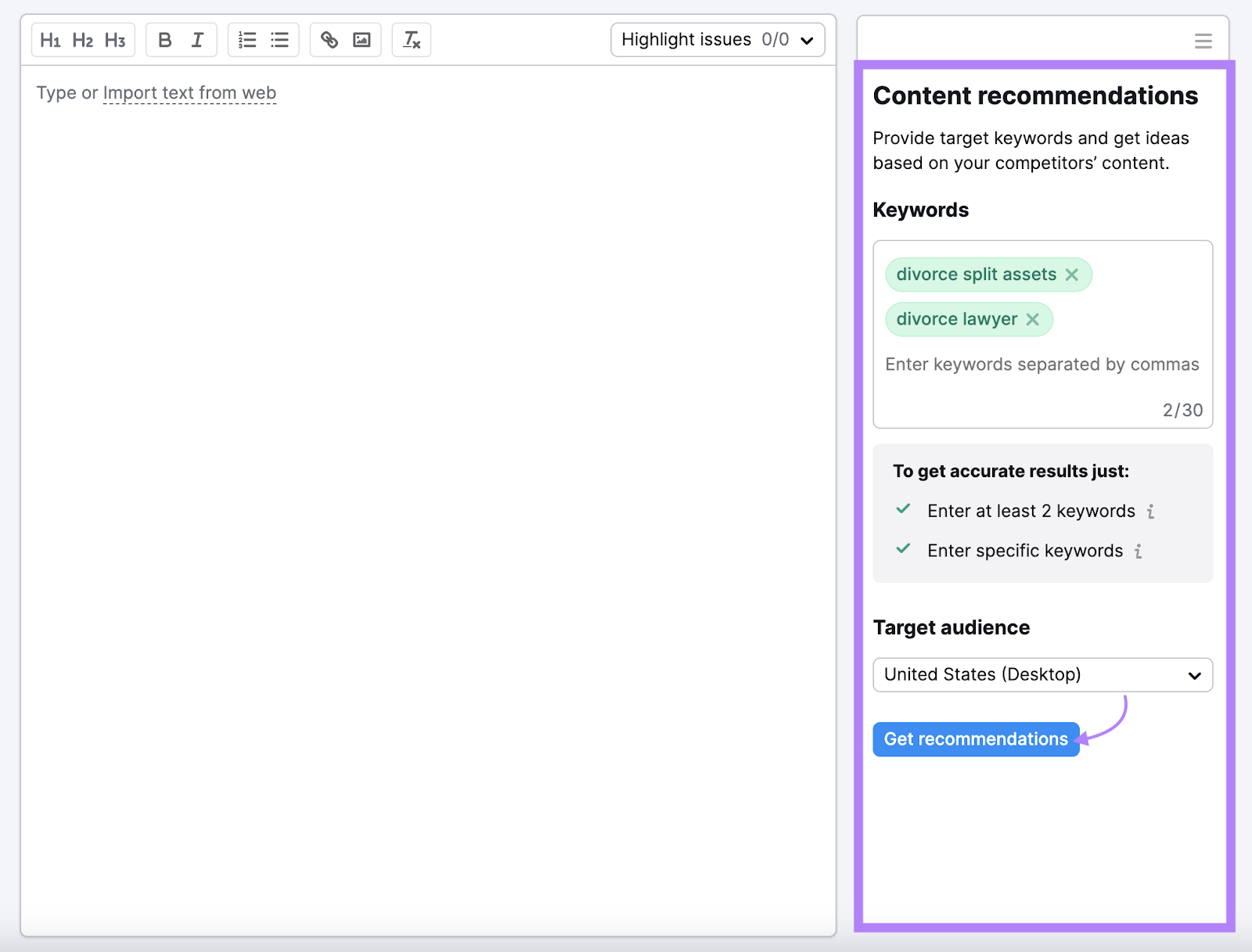Screen dimensions: 1252x952
Task: View info about entering specific keywords
Action: (1139, 551)
